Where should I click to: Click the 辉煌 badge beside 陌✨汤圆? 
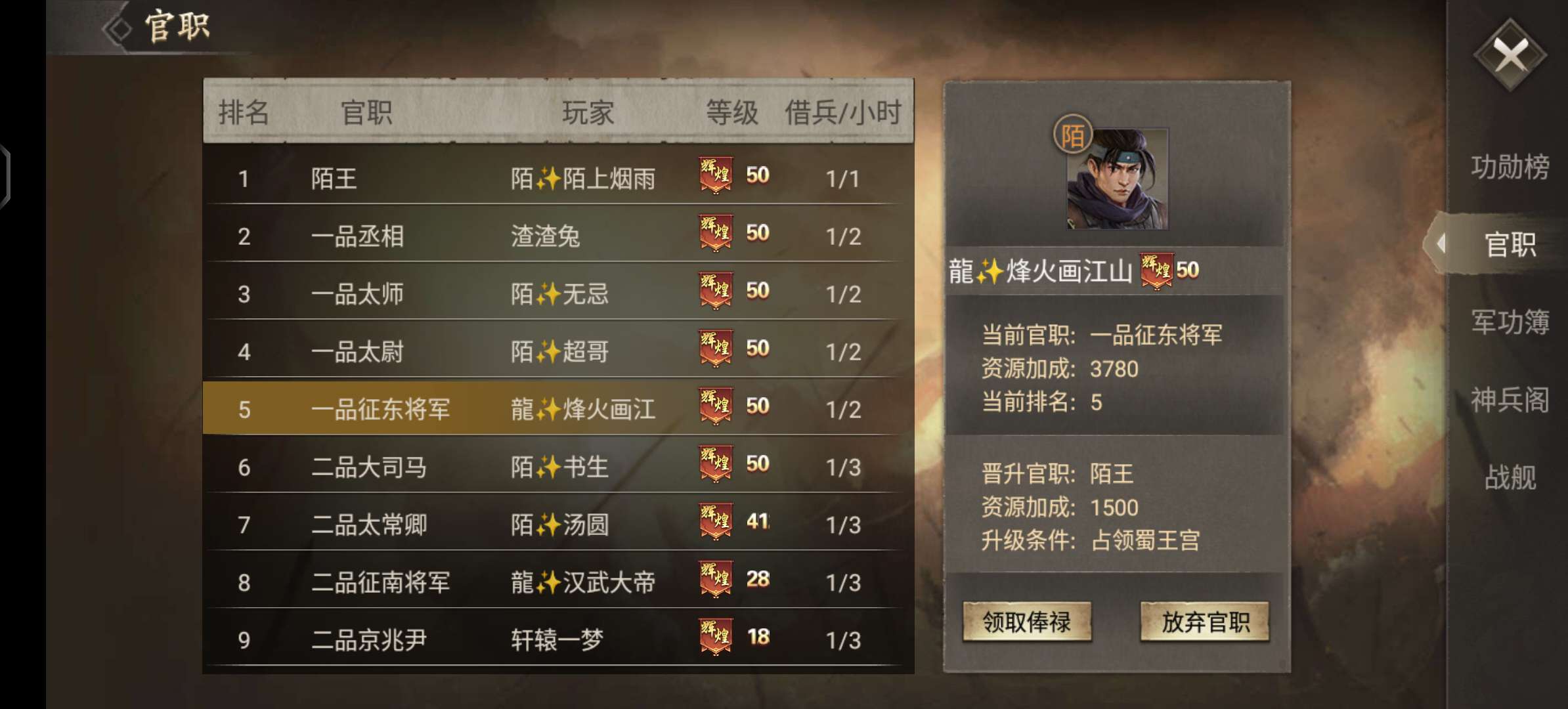point(716,521)
